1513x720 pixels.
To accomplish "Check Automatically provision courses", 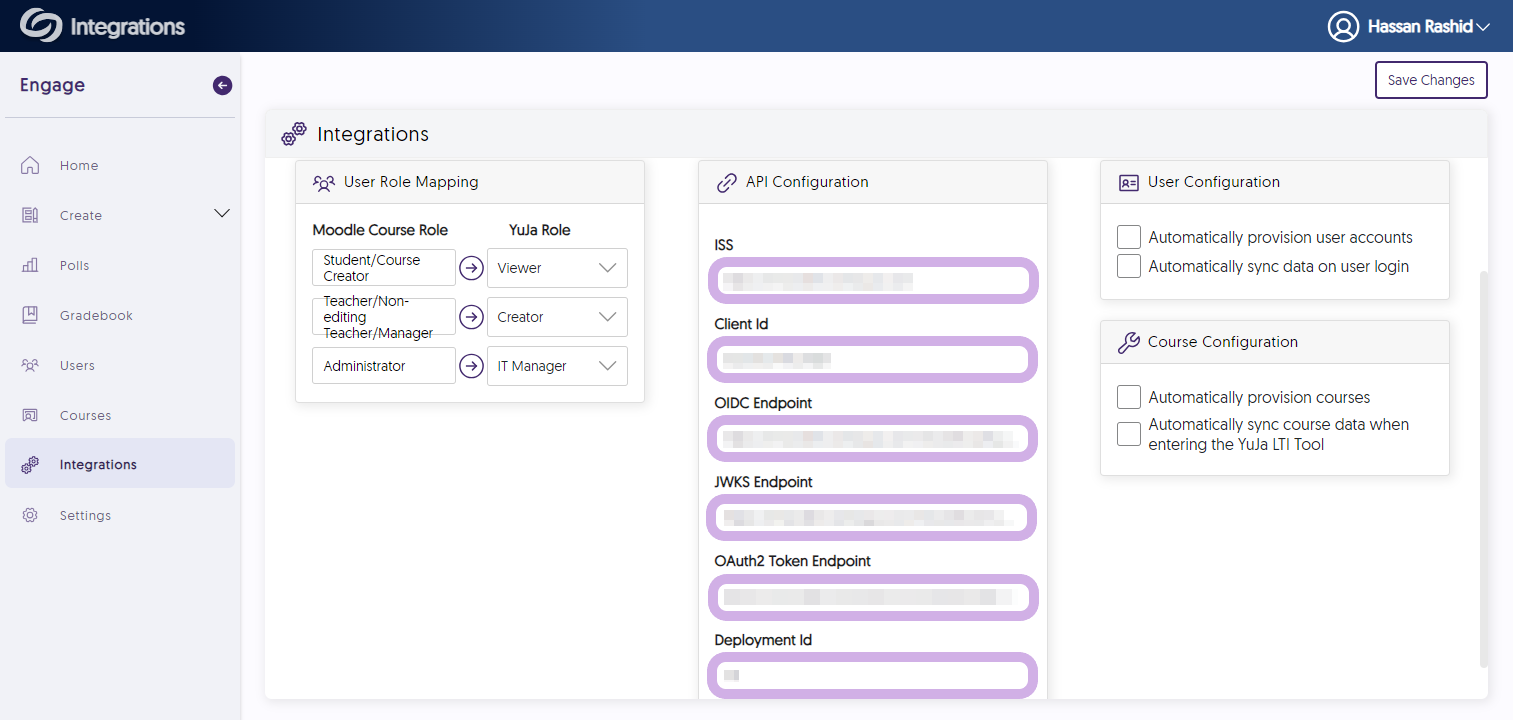I will coord(1129,397).
